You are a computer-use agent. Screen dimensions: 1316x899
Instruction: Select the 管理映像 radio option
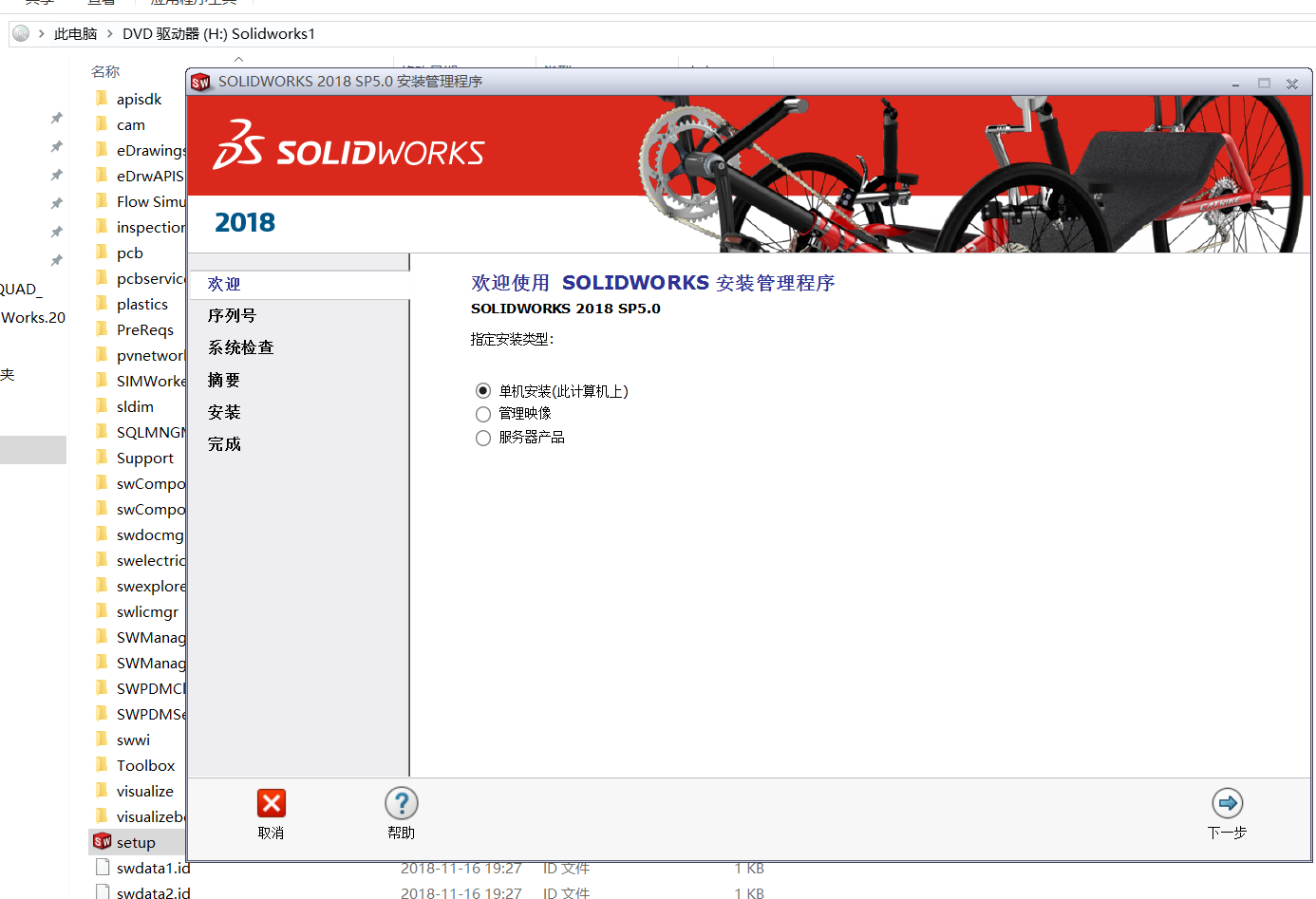pos(483,414)
